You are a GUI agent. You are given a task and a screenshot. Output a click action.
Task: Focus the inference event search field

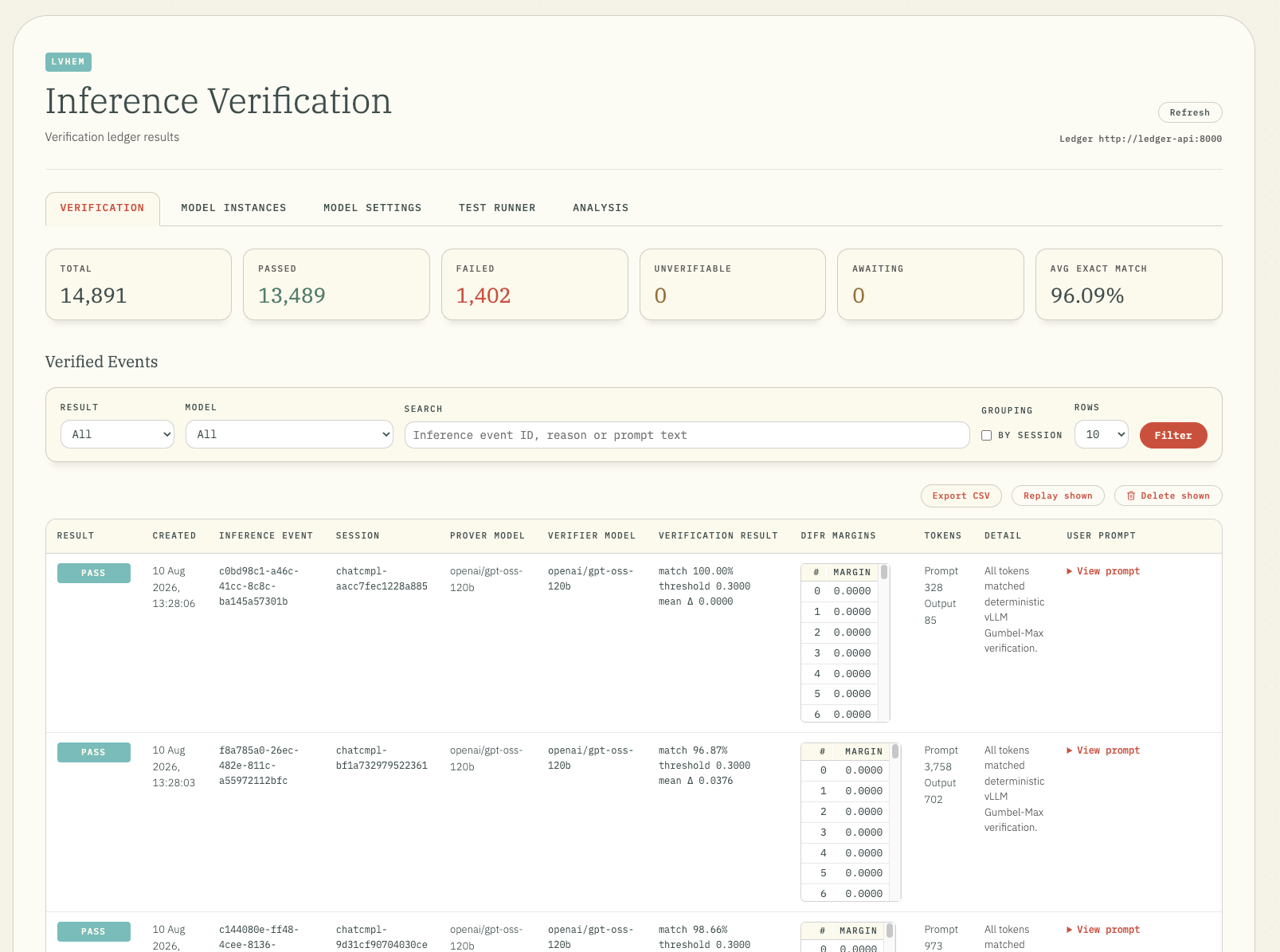687,435
